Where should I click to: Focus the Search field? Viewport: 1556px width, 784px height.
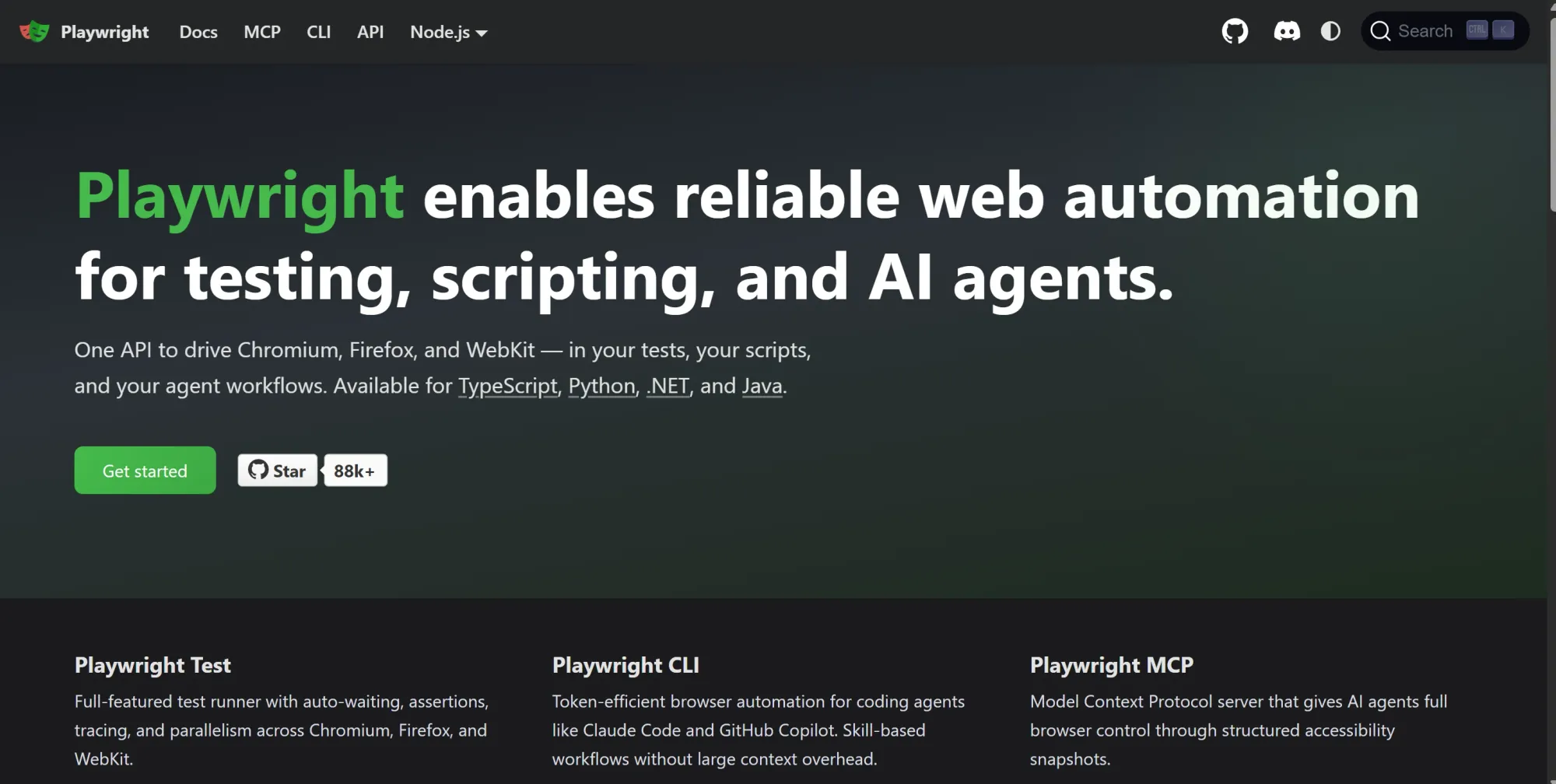pos(1445,31)
